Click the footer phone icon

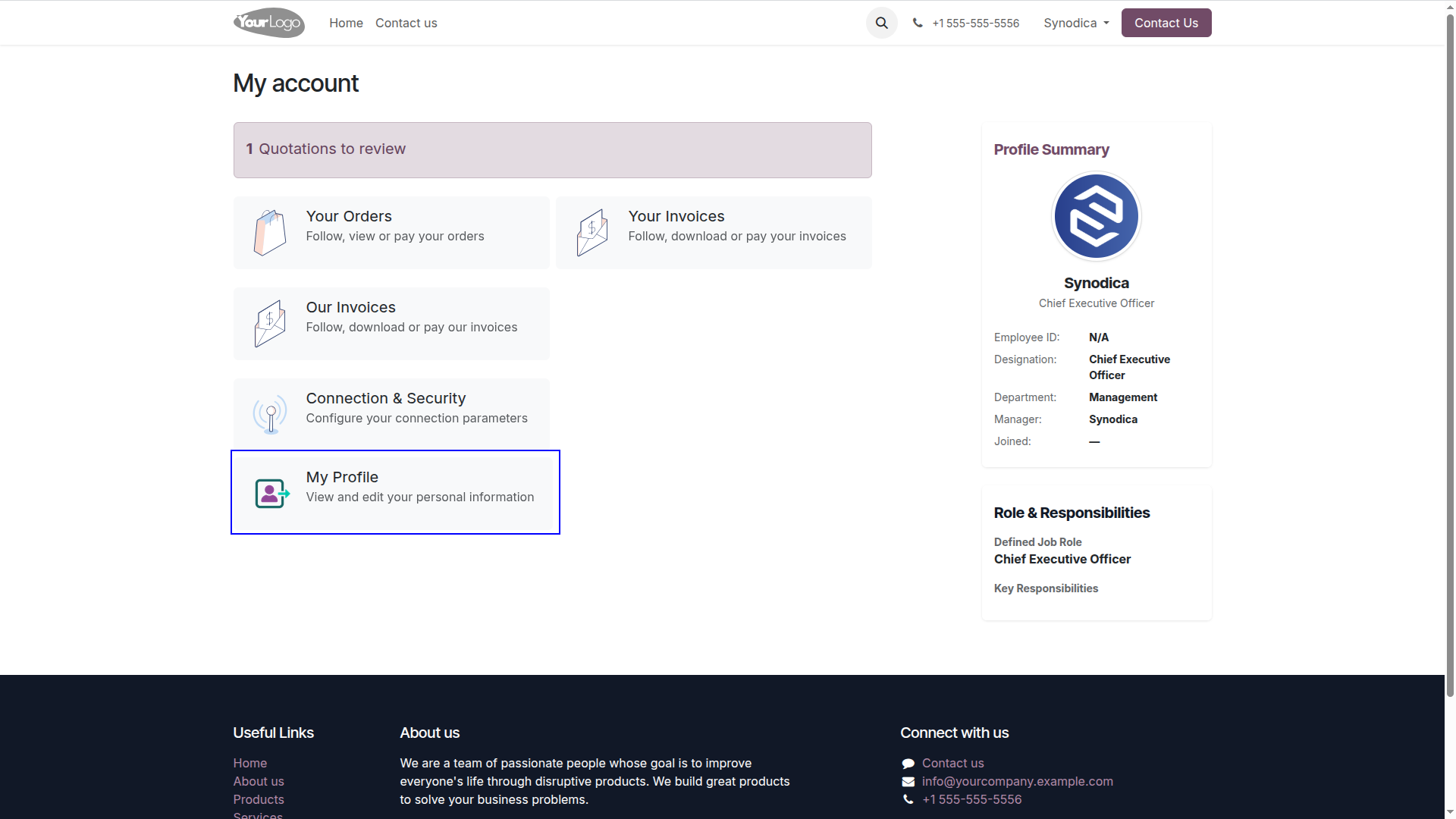(908, 799)
